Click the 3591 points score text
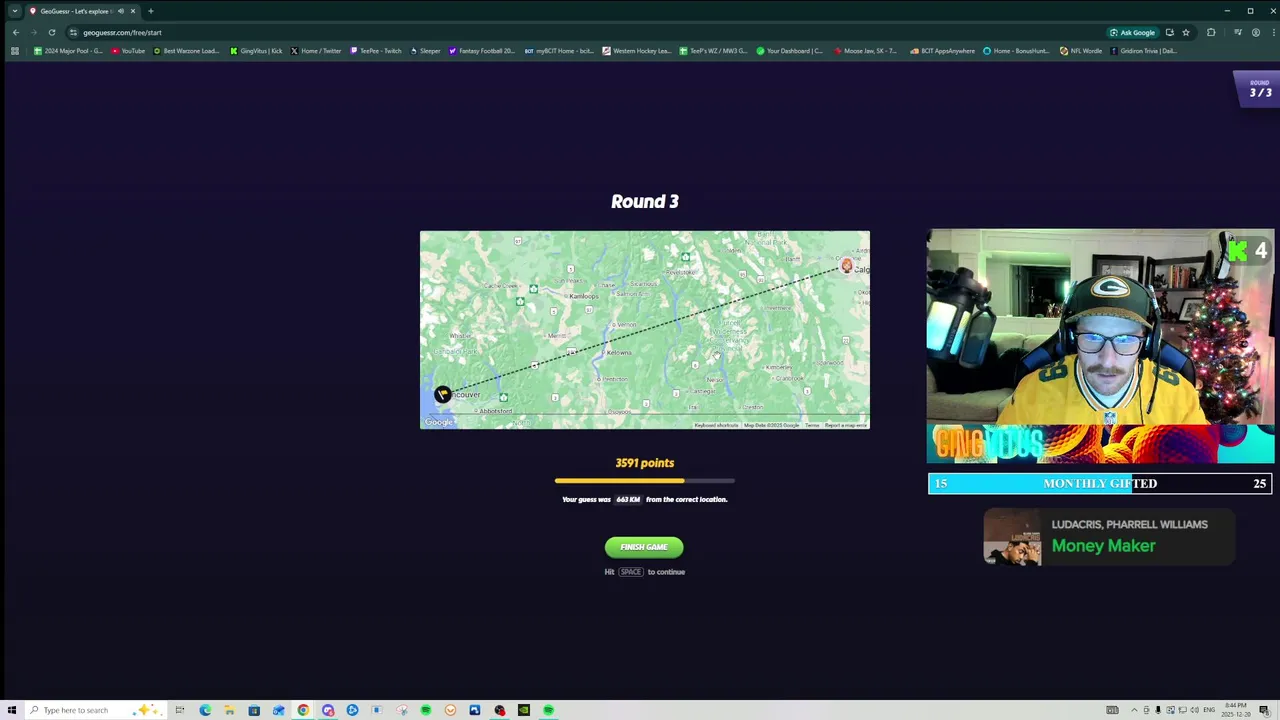The width and height of the screenshot is (1280, 720). [645, 463]
